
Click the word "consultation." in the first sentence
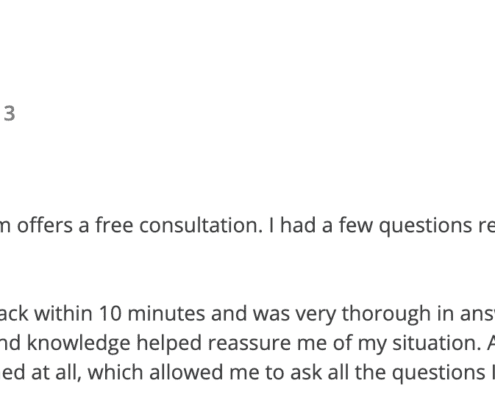tap(201, 225)
